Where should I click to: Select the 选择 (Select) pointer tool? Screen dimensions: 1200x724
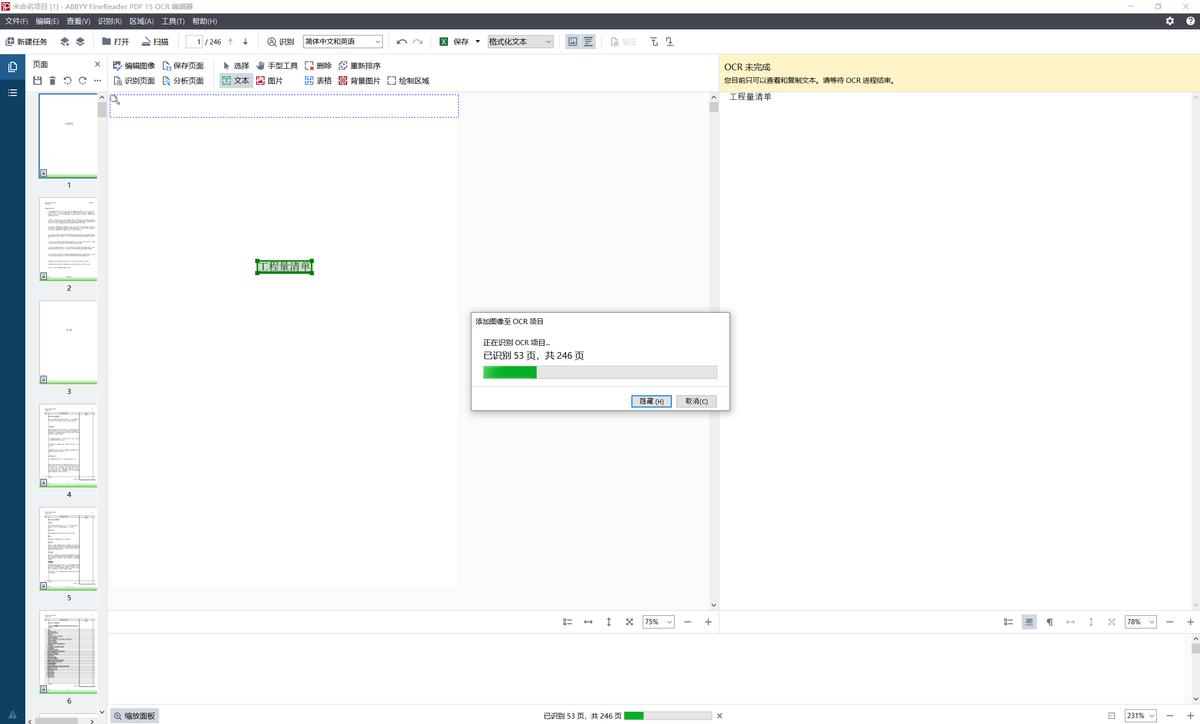(x=236, y=66)
